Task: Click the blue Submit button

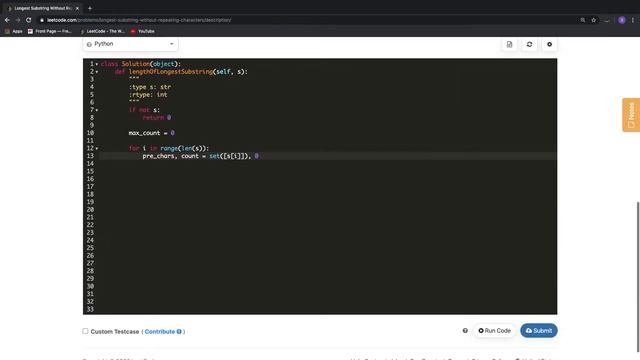Action: pos(539,331)
